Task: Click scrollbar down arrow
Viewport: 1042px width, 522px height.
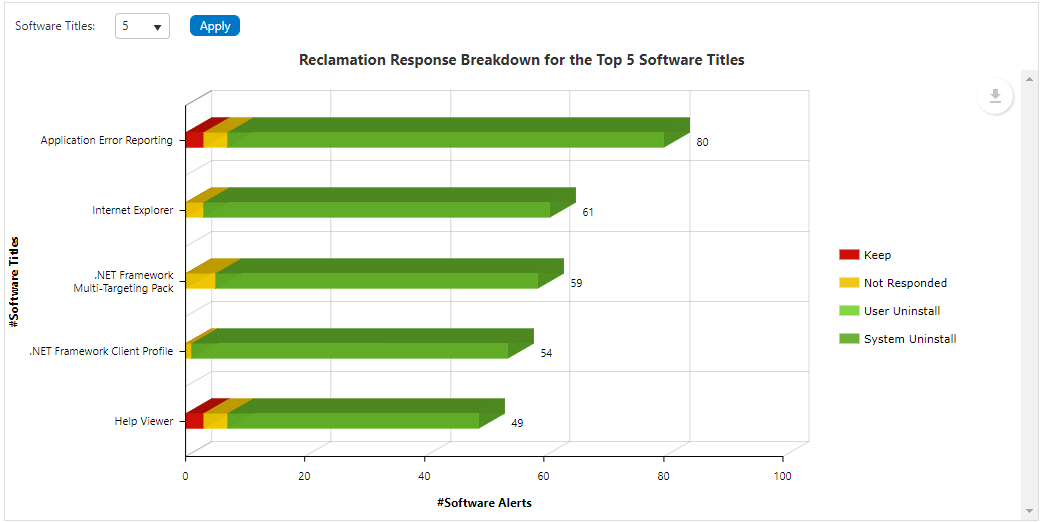Action: 1028,510
